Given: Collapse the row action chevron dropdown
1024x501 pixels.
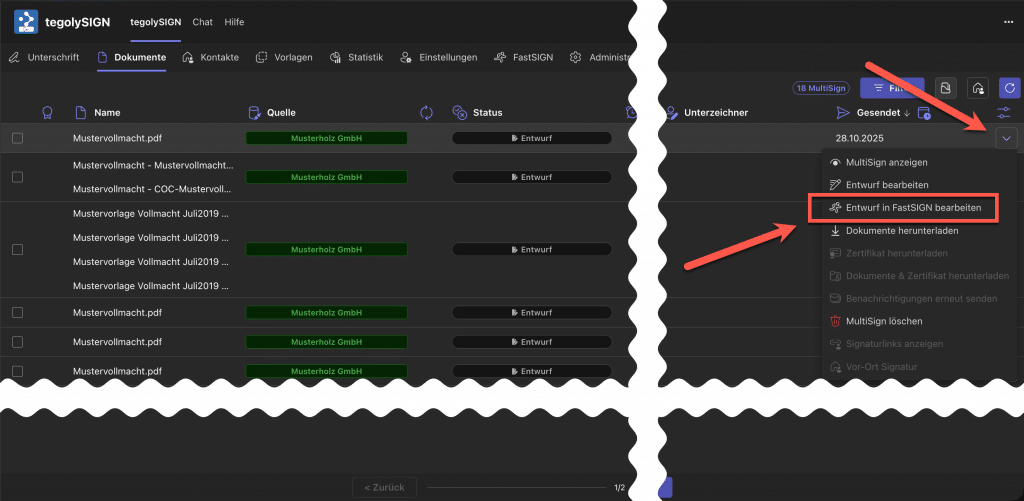Looking at the screenshot, I should click(1006, 139).
